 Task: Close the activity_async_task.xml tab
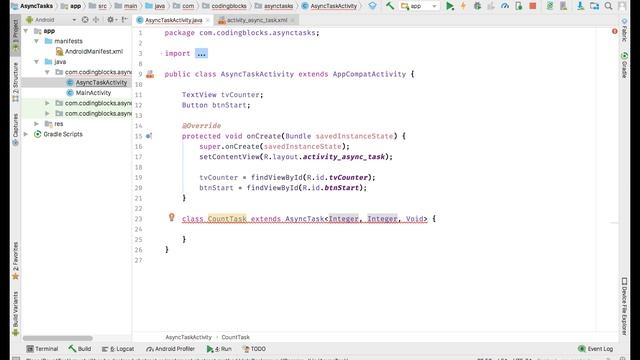click(x=293, y=20)
